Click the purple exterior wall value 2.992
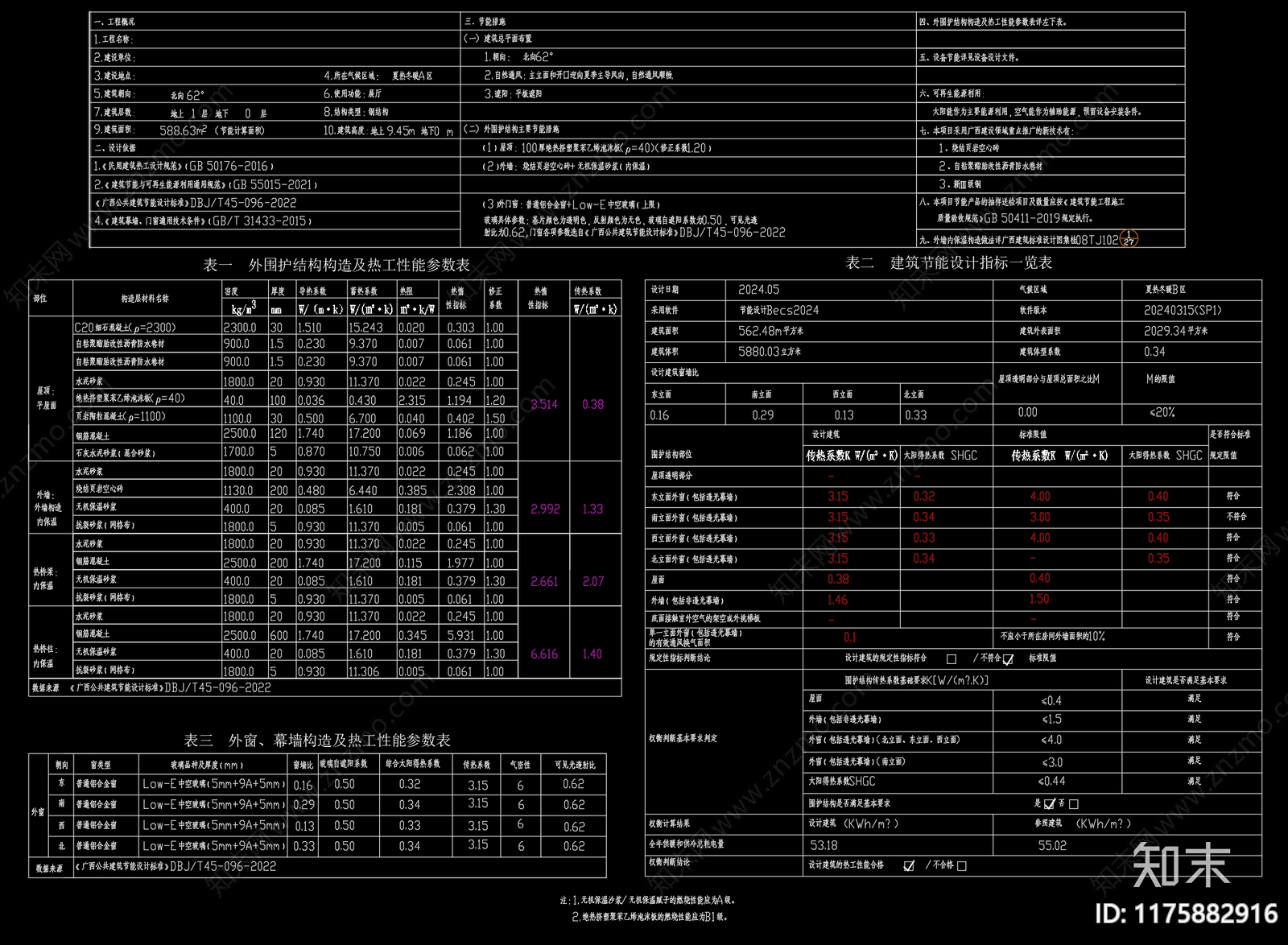This screenshot has height=945, width=1288. pos(545,509)
